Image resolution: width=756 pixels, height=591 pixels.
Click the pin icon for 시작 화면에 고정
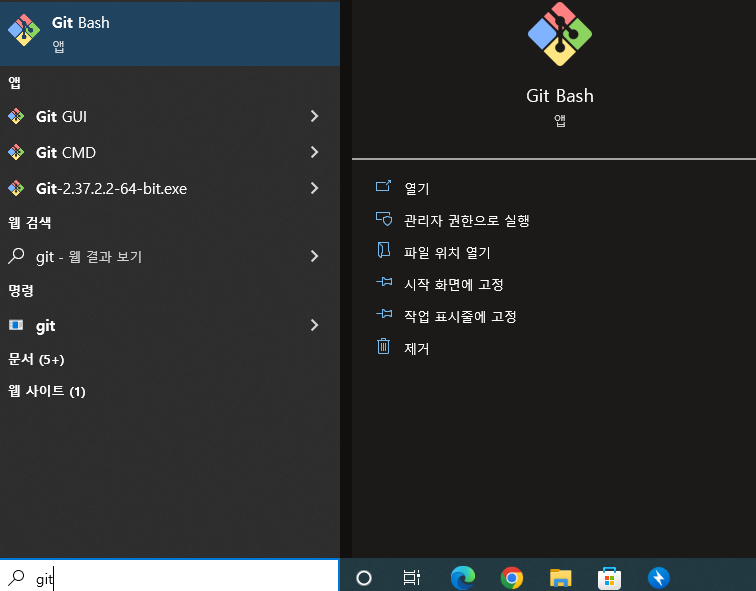384,282
